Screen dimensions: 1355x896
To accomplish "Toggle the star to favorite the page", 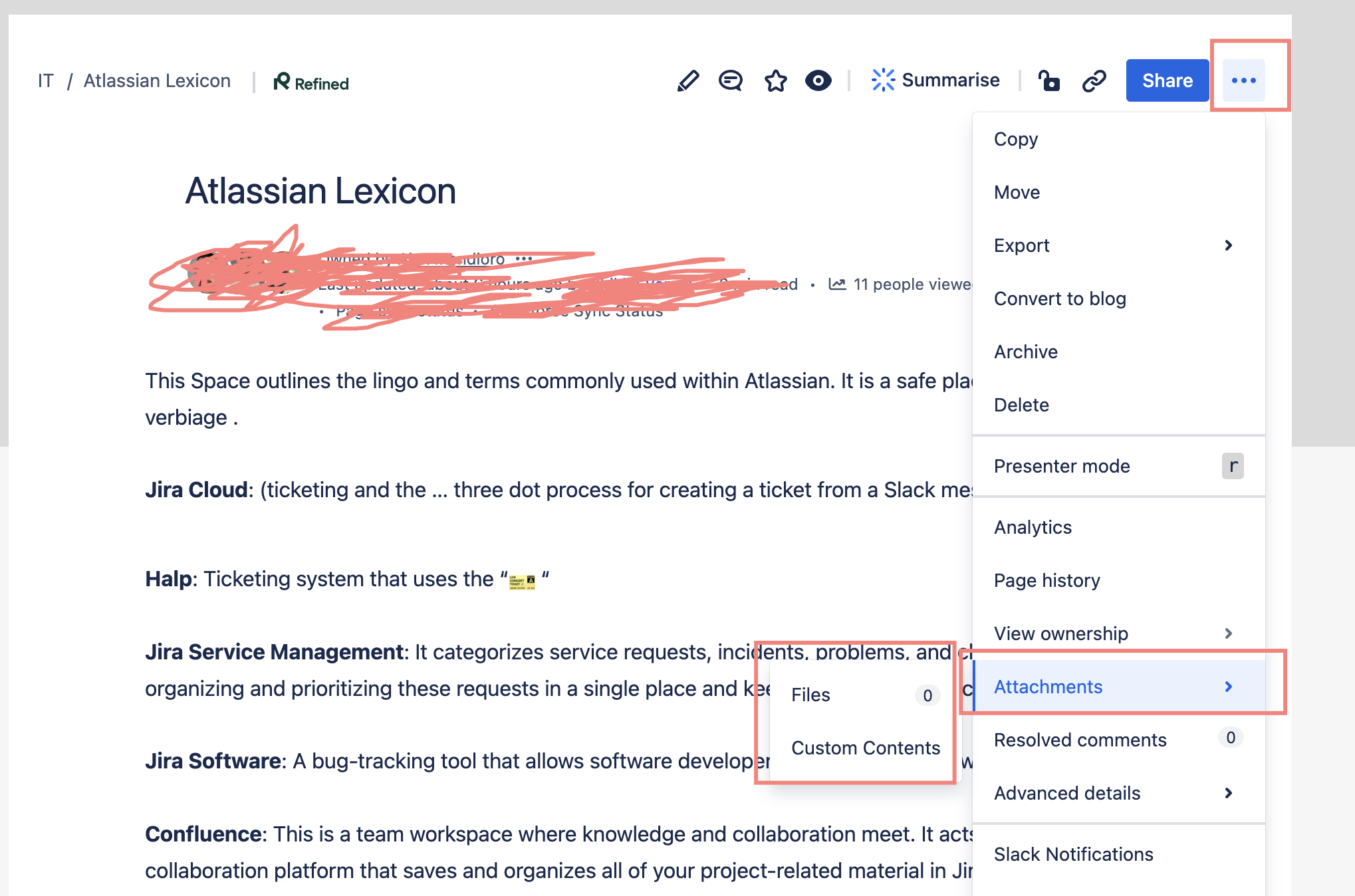I will click(x=775, y=80).
